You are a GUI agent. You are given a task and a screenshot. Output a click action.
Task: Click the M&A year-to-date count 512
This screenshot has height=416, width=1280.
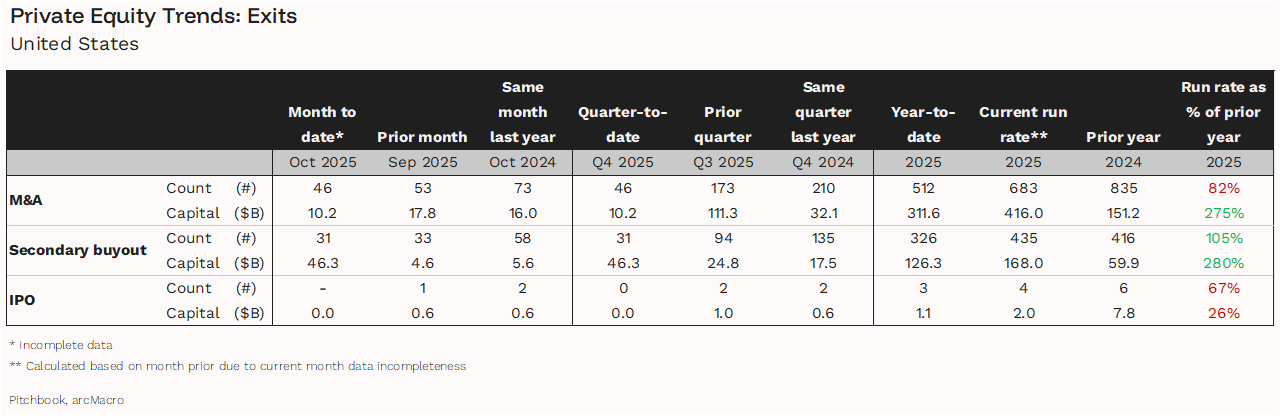click(x=922, y=188)
